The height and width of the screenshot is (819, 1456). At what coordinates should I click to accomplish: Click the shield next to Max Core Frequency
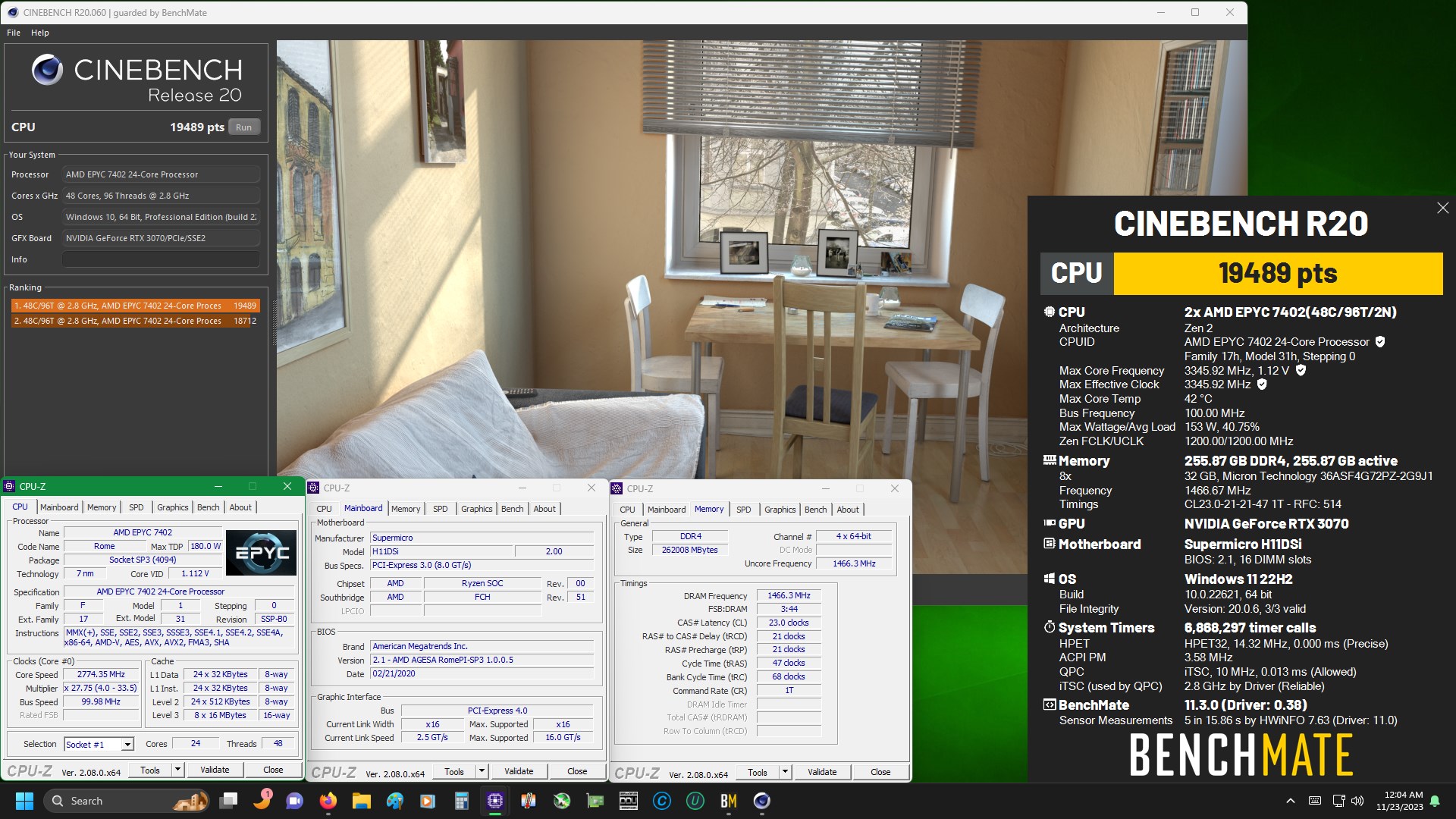point(1301,370)
